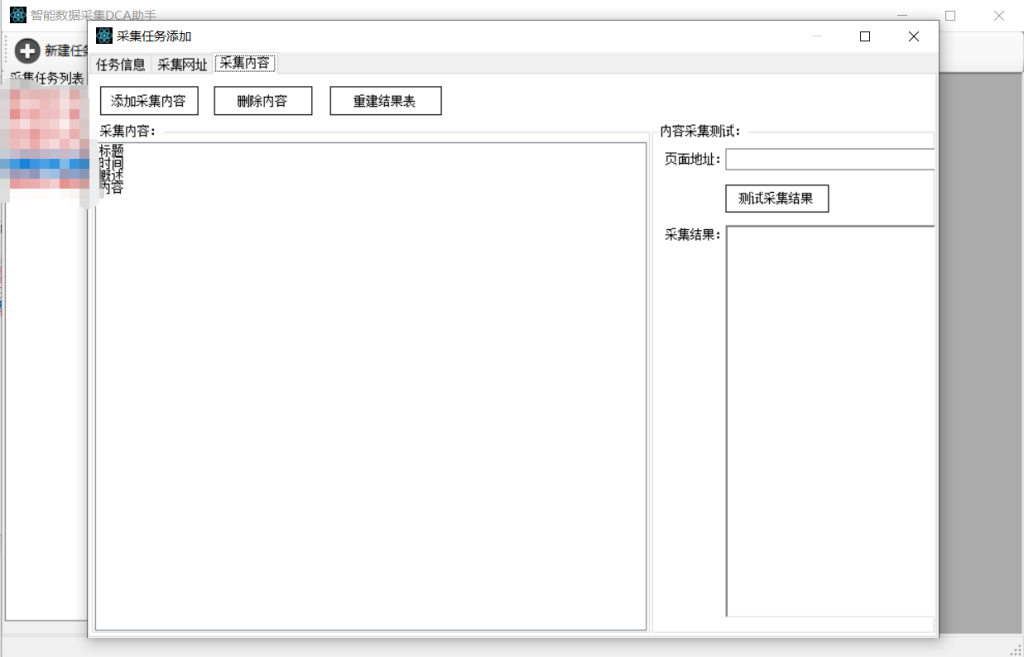The width and height of the screenshot is (1024, 657).
Task: Select 内容 in the 采集内容 list
Action: [x=111, y=187]
